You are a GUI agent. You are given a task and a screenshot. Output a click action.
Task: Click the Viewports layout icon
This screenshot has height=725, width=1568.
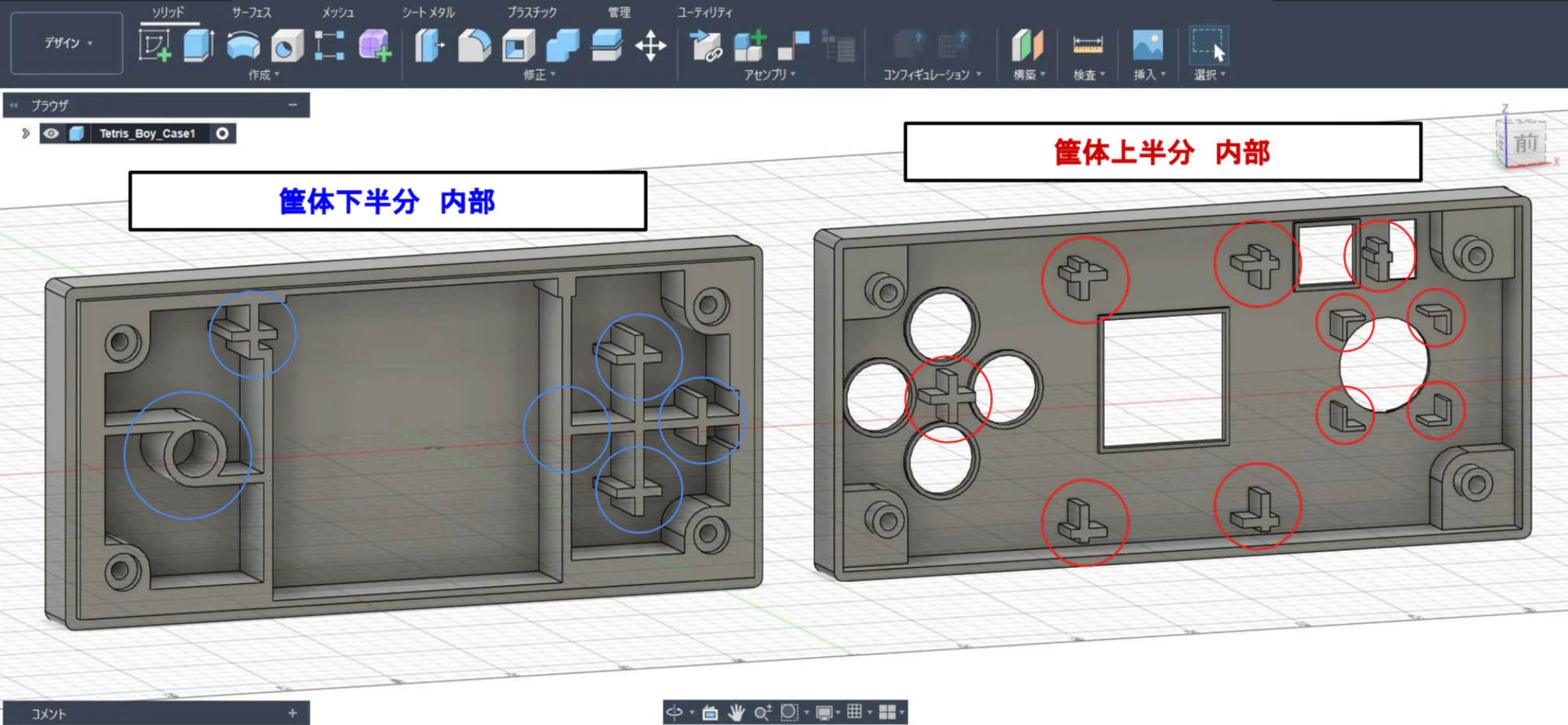(x=887, y=712)
